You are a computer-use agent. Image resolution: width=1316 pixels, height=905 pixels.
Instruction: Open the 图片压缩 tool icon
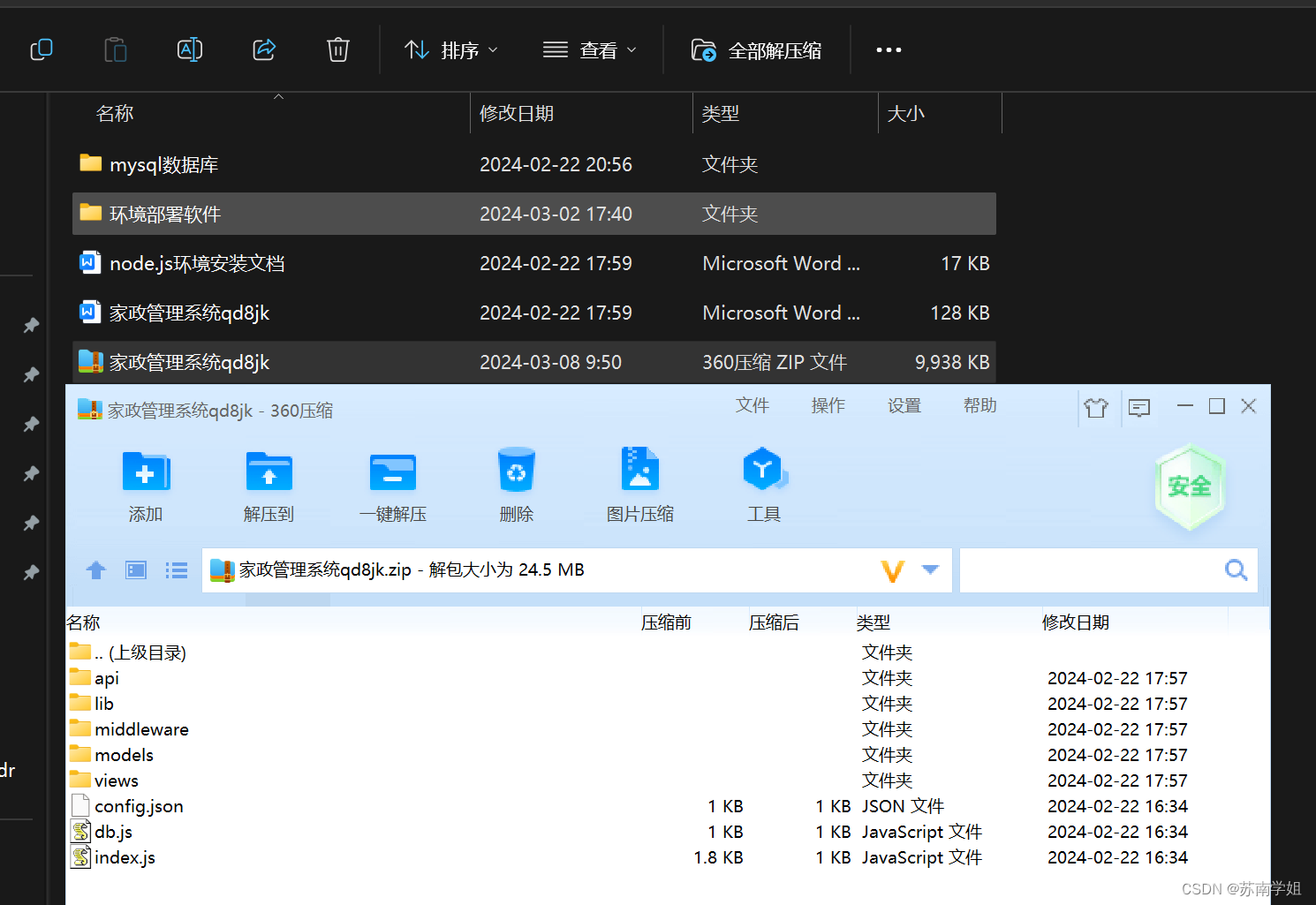pos(639,484)
